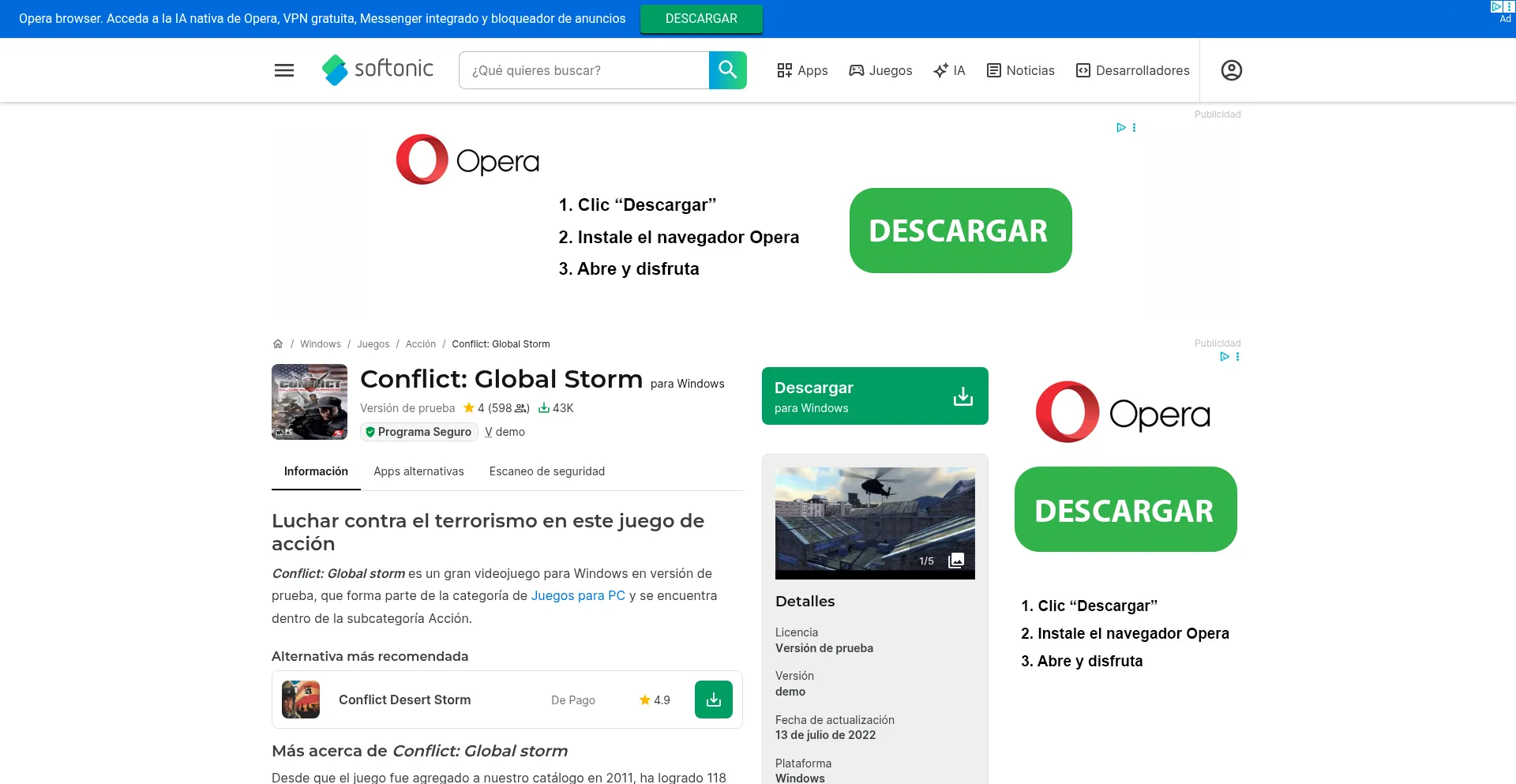The height and width of the screenshot is (784, 1516).
Task: Click the Conflict: Global Storm game icon
Action: (x=310, y=402)
